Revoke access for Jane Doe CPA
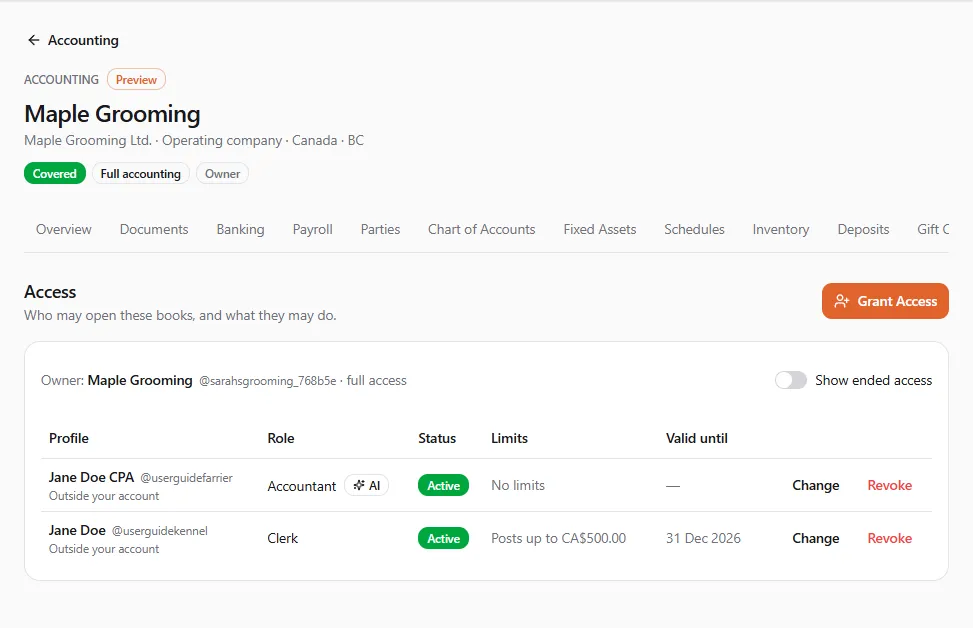 coord(889,485)
